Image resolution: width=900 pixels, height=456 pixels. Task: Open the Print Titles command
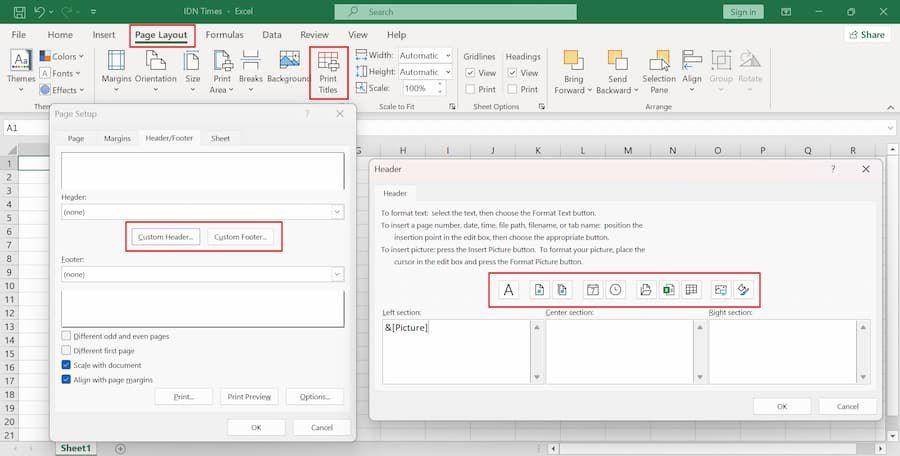click(x=328, y=73)
